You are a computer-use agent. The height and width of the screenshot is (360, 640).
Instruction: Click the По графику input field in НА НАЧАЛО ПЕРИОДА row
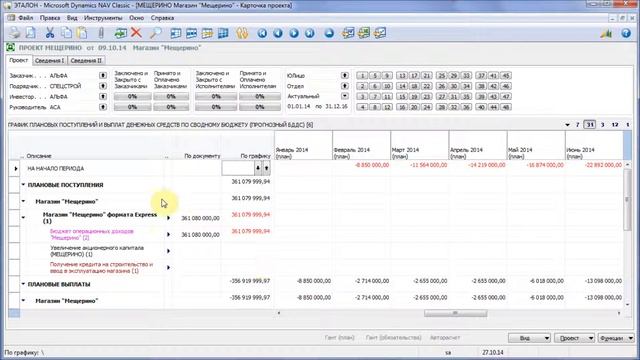pos(238,168)
